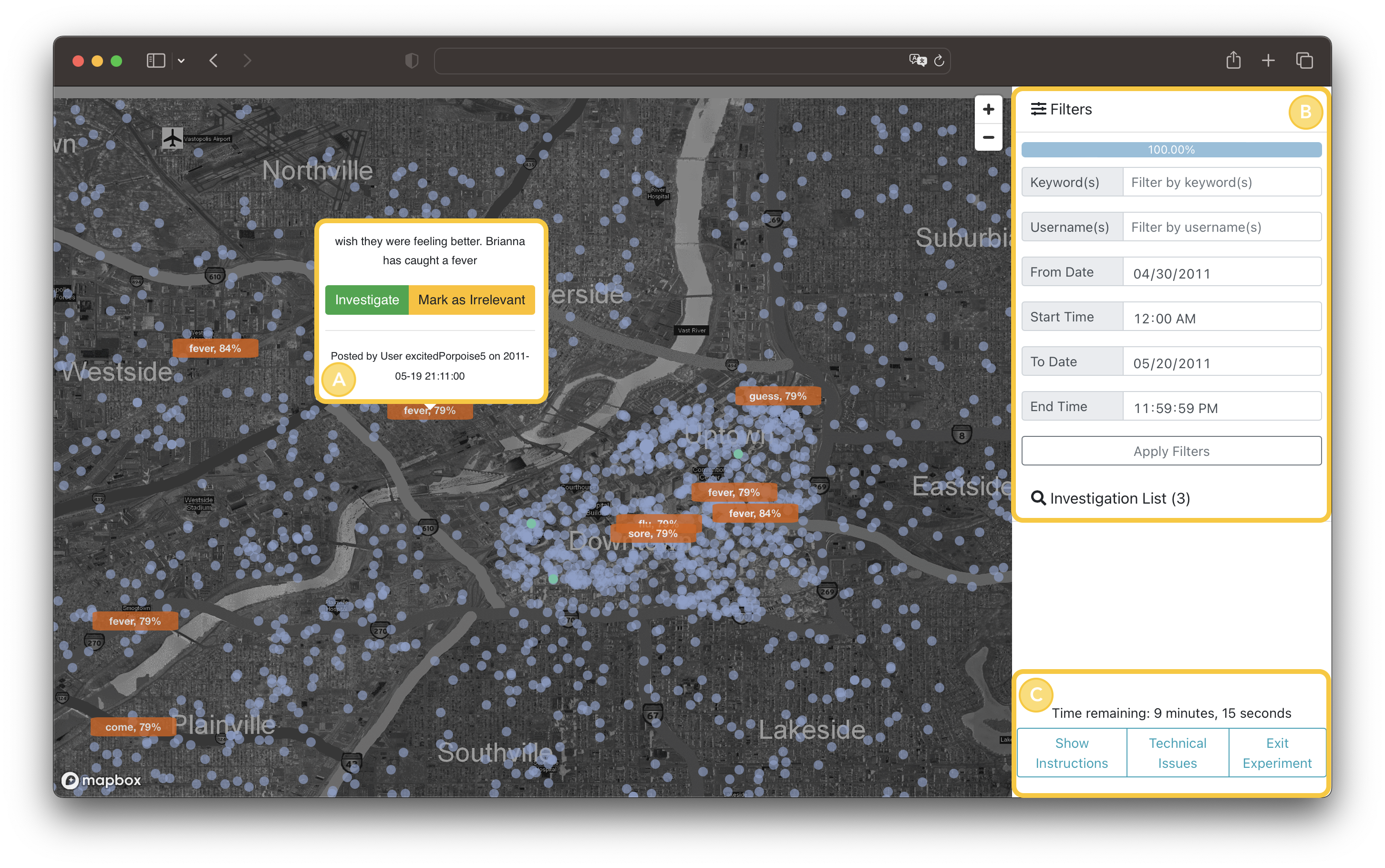Click the 100.00% progress bar

[x=1171, y=150]
